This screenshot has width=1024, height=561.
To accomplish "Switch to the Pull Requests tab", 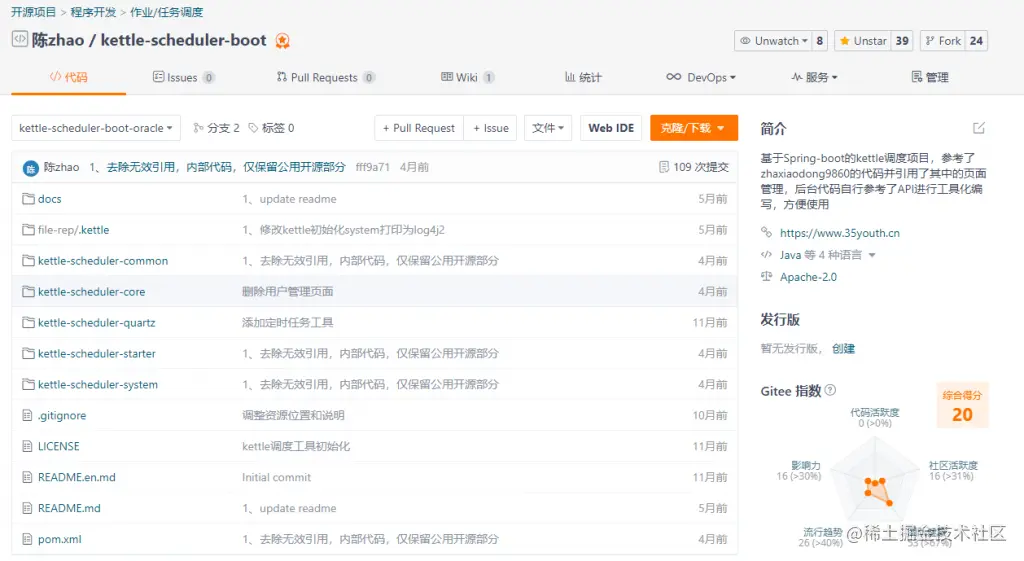I will tap(325, 77).
